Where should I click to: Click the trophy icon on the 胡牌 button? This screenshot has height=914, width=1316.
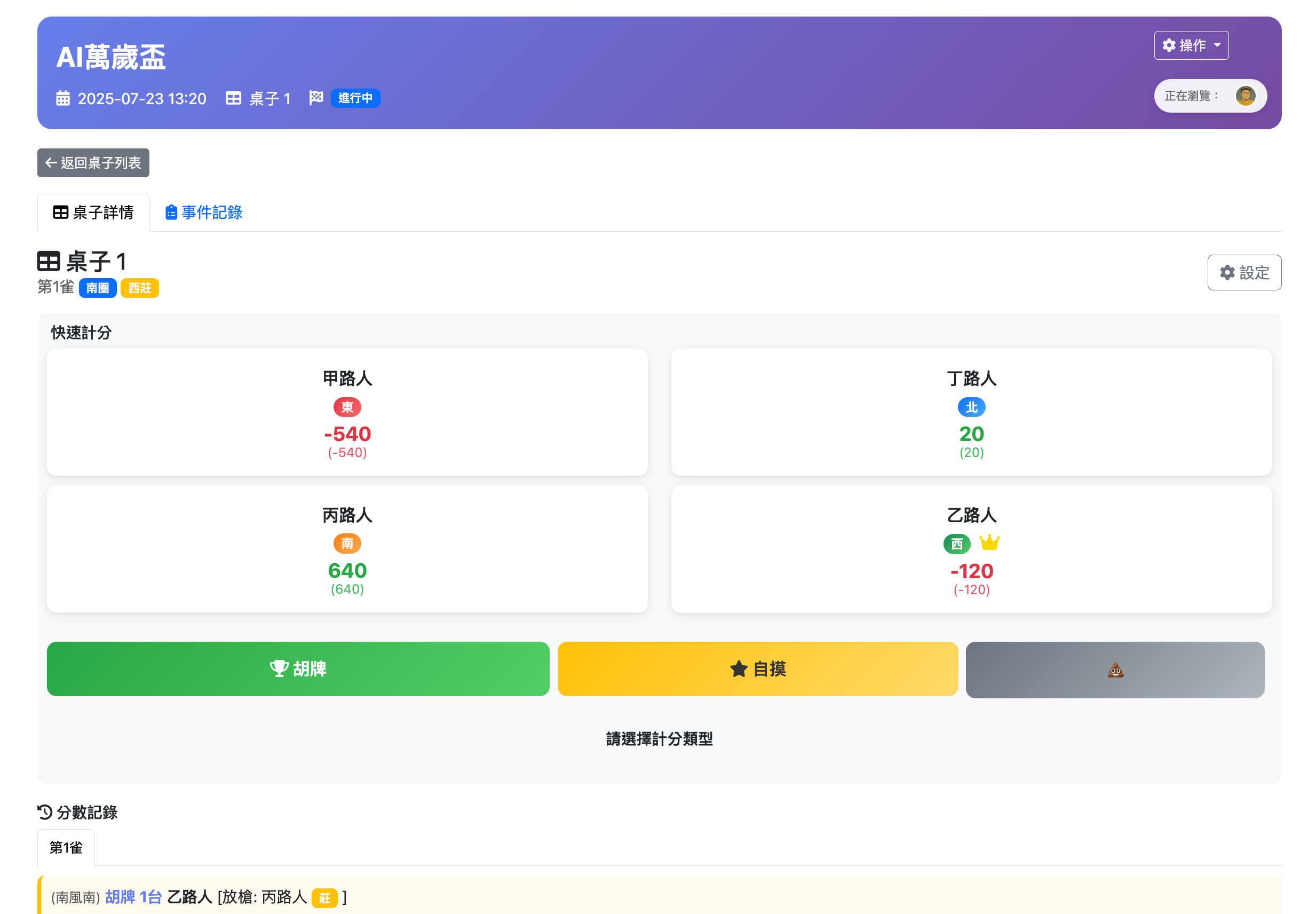[x=280, y=668]
